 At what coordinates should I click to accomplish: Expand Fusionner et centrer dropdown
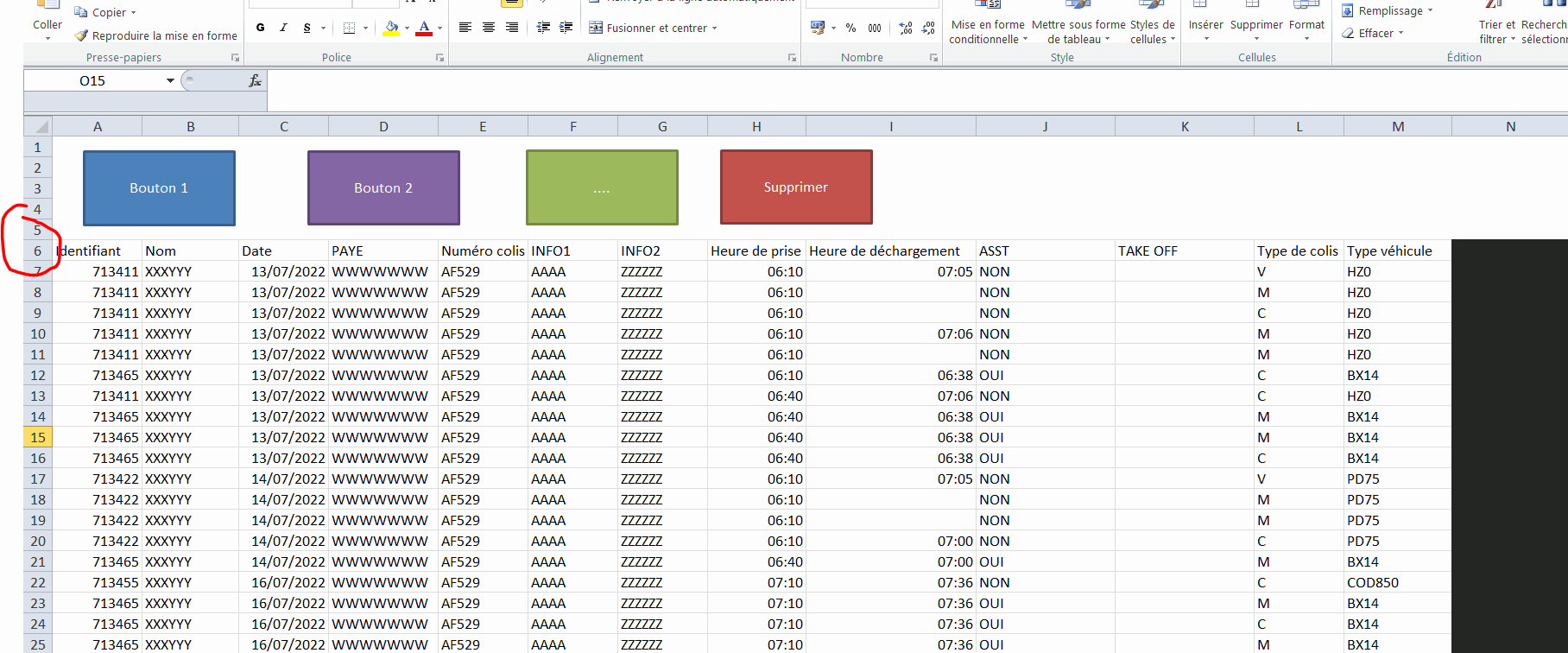tap(715, 28)
